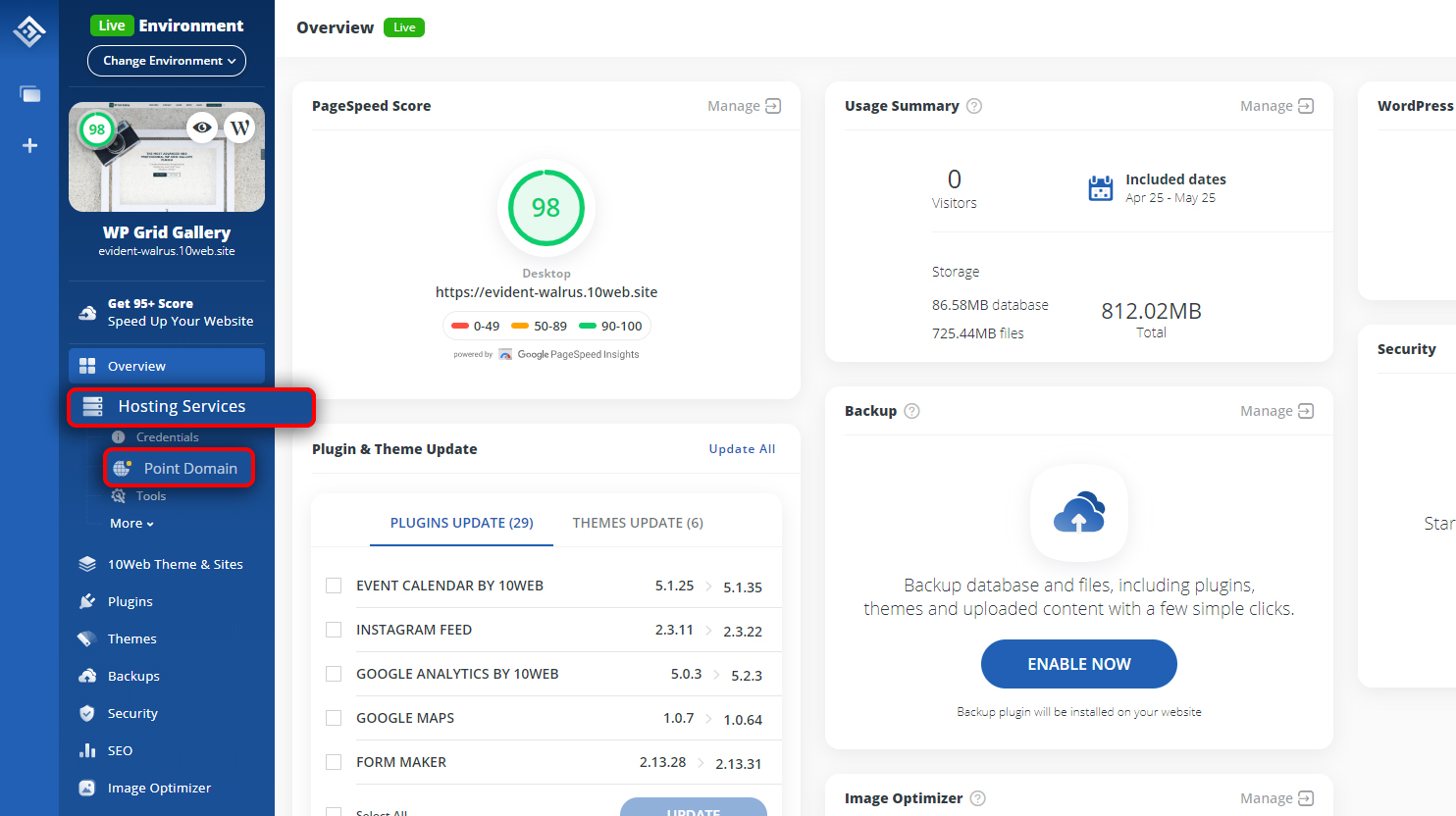Viewport: 1456px width, 816px height.
Task: Open Hosting Services menu
Action: (x=191, y=406)
